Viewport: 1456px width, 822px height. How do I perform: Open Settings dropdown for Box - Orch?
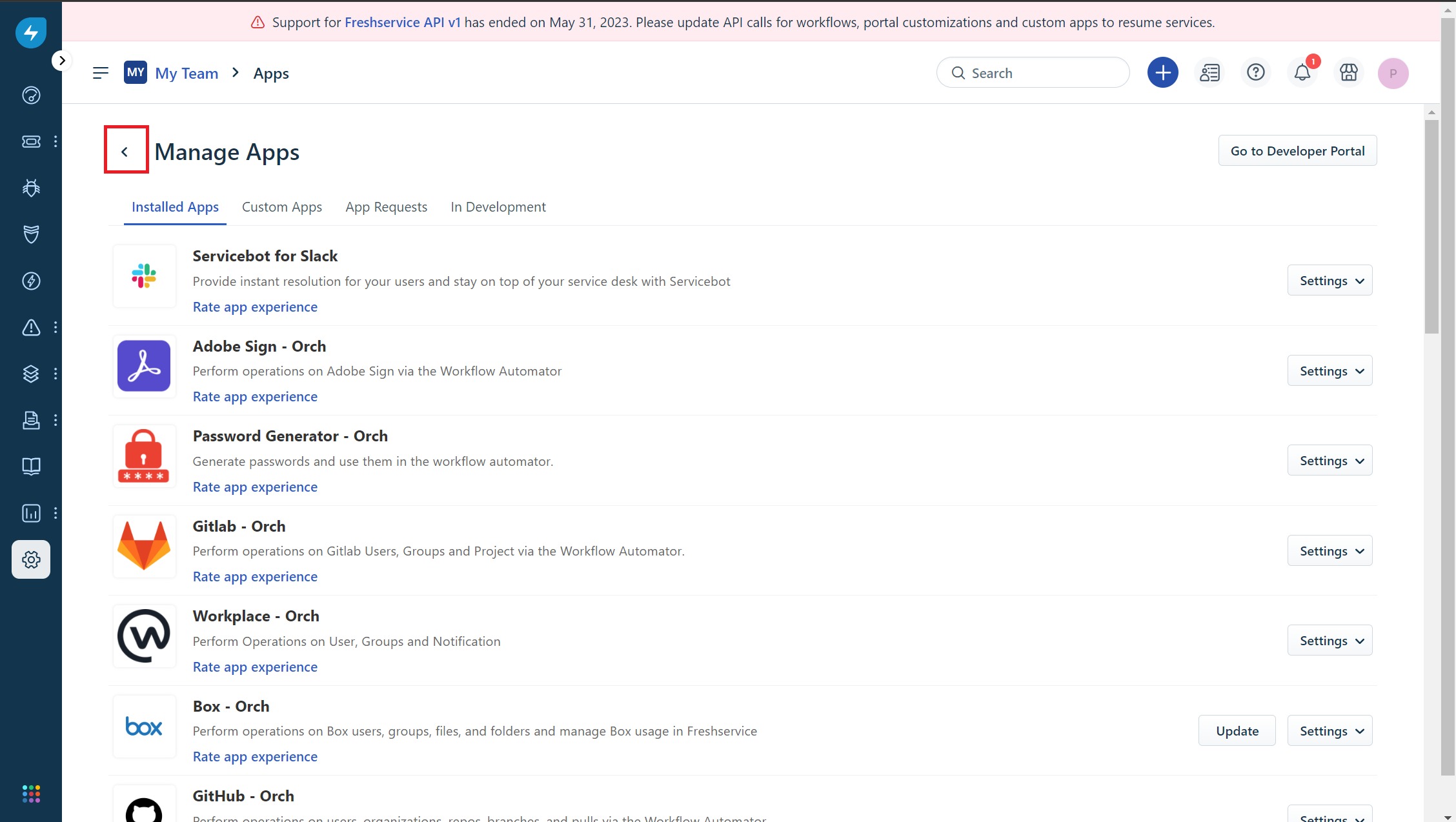tap(1330, 731)
